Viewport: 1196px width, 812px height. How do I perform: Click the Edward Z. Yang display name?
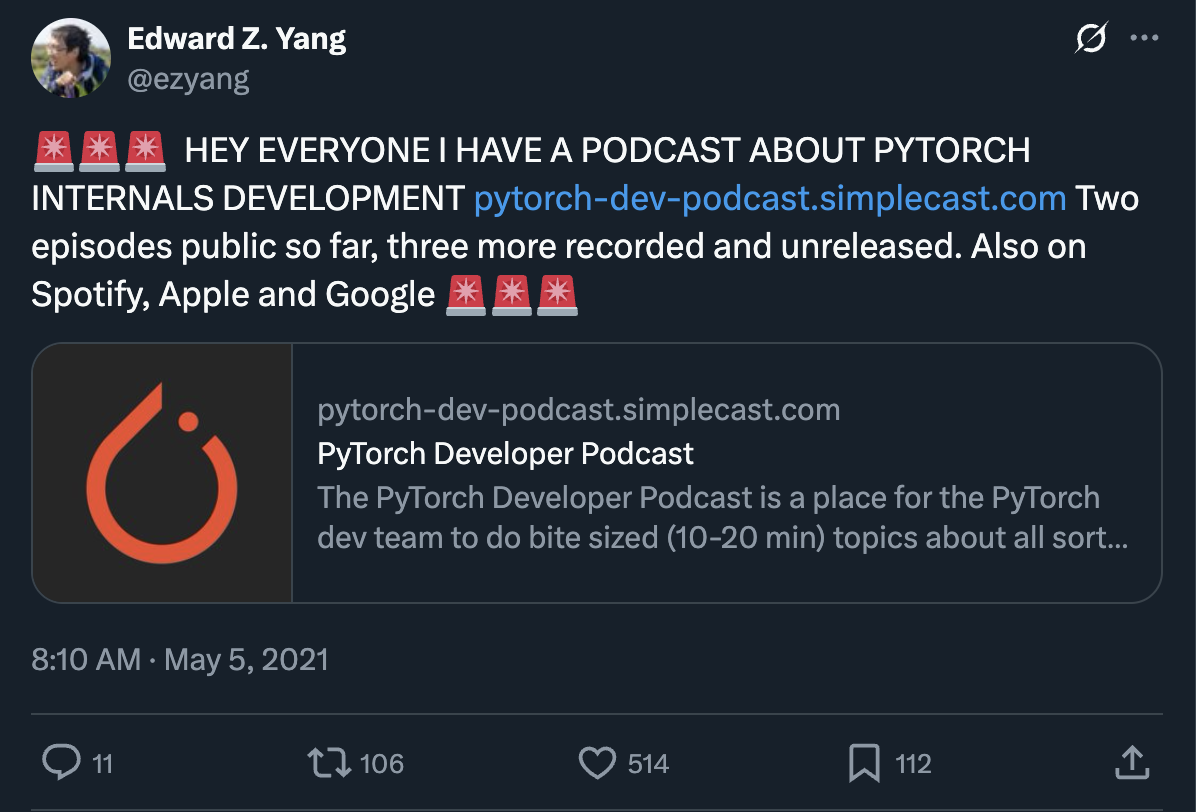236,38
